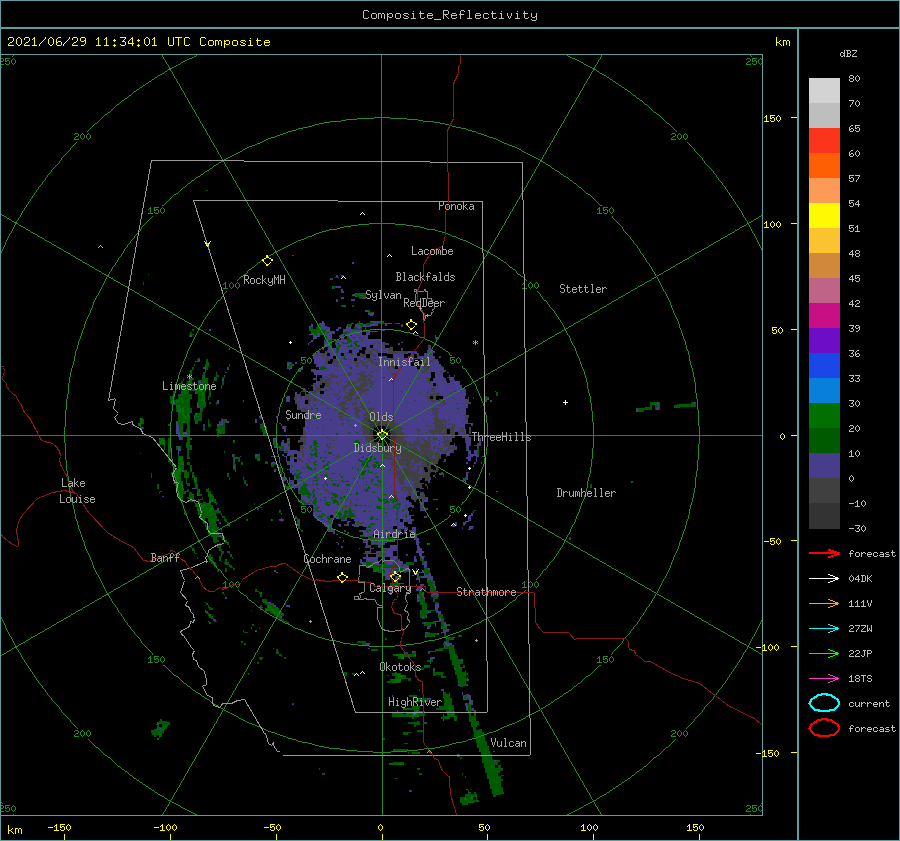
Task: Click the Lake Louise label
Action: click(x=77, y=491)
